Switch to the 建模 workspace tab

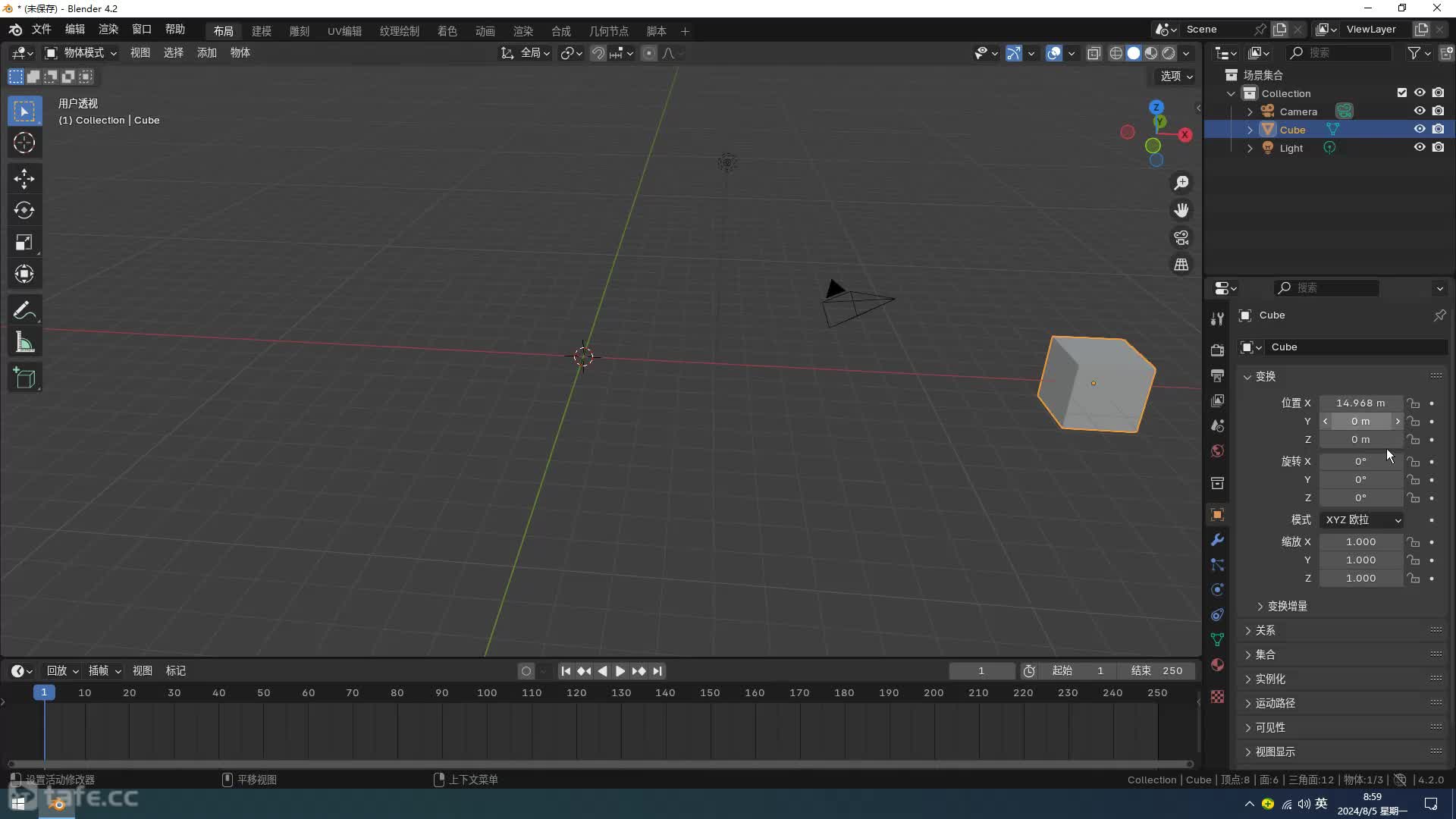[262, 31]
